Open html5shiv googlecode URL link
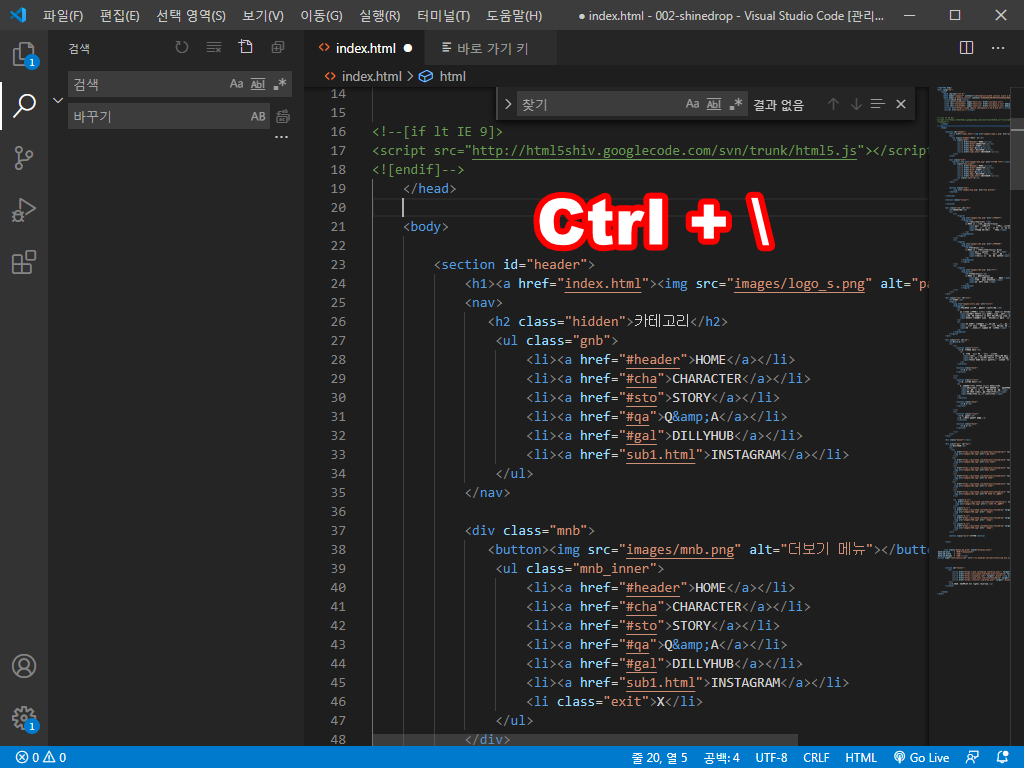This screenshot has height=768, width=1024. pos(664,151)
